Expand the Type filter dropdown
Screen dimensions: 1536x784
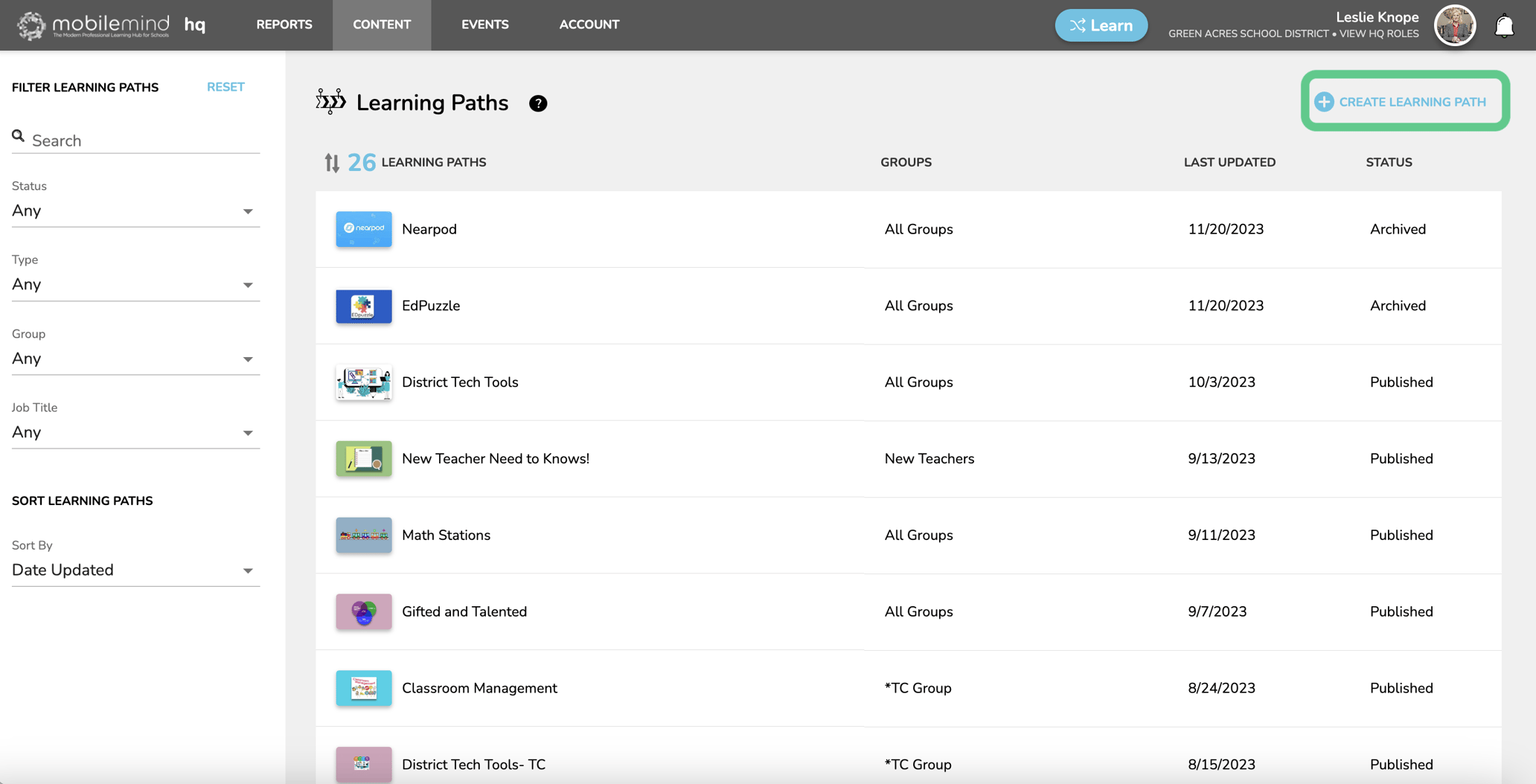135,285
